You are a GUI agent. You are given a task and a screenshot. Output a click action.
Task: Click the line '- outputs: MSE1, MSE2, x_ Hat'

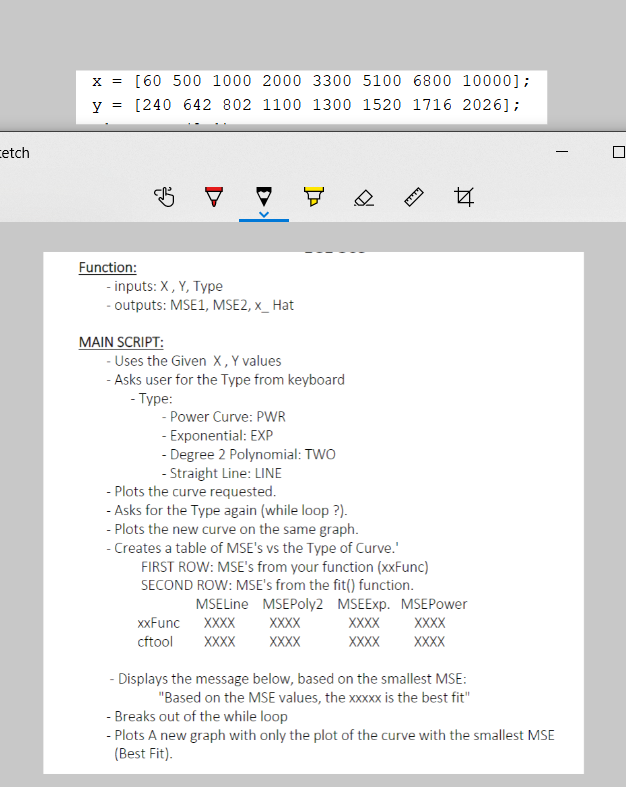(200, 305)
